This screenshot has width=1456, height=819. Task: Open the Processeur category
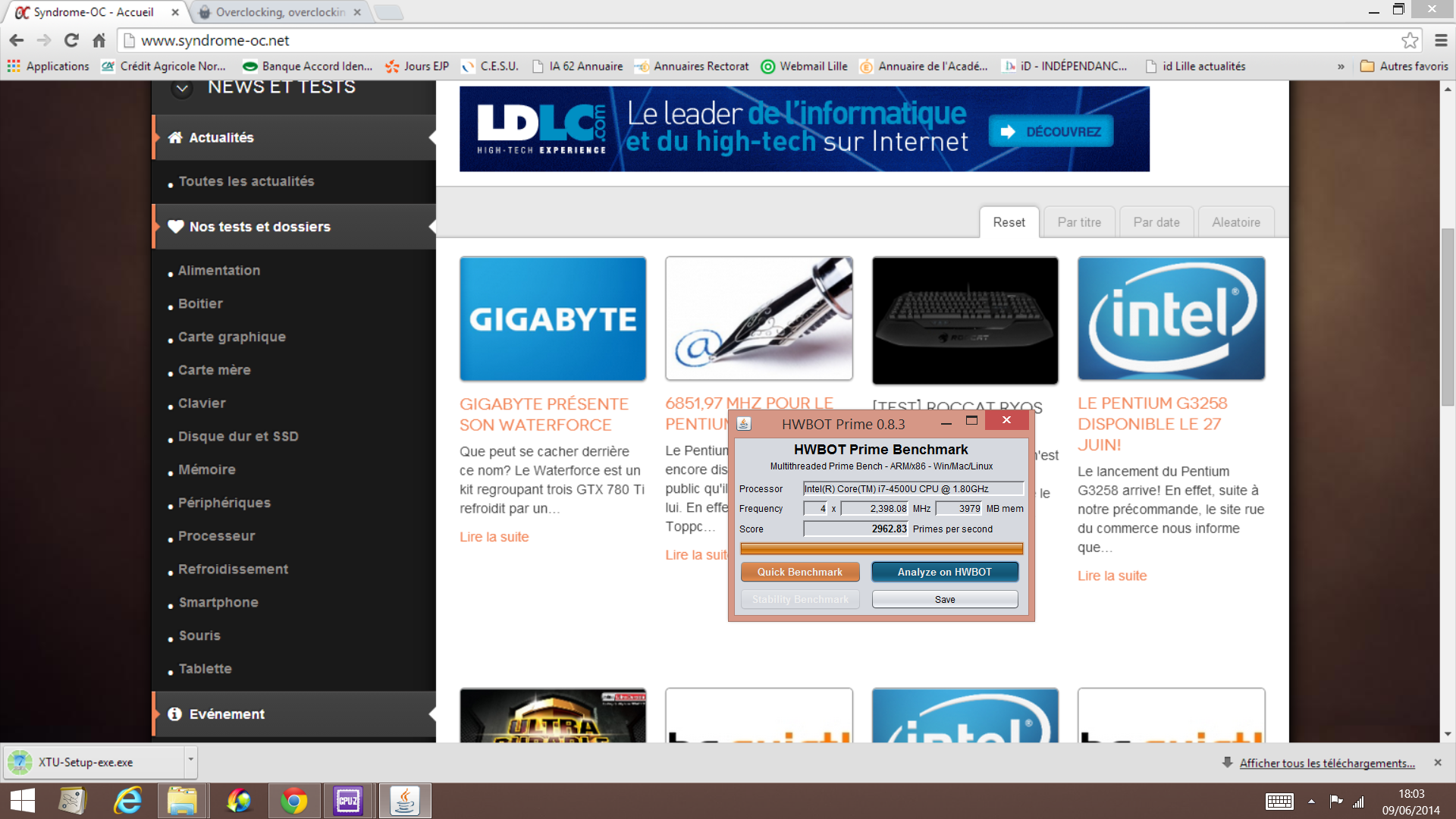[x=216, y=536]
